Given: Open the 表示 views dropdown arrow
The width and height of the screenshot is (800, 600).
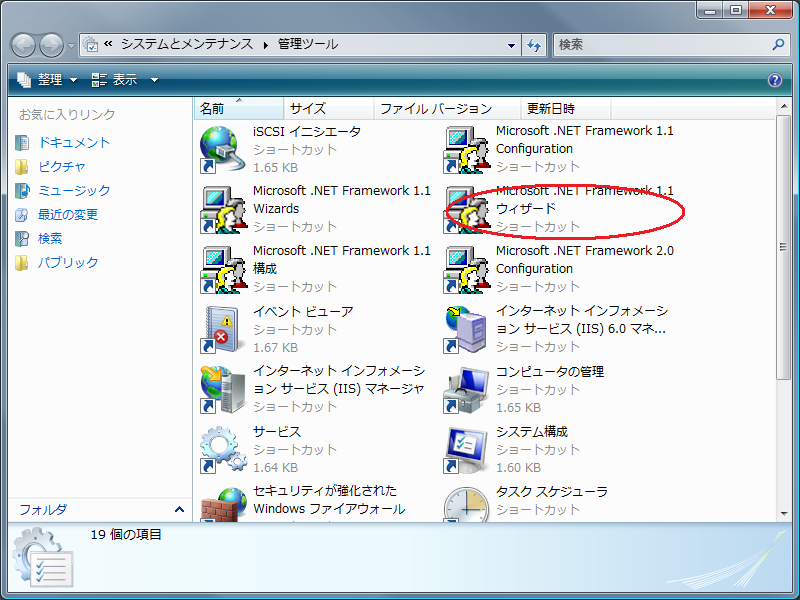Looking at the screenshot, I should click(x=154, y=80).
